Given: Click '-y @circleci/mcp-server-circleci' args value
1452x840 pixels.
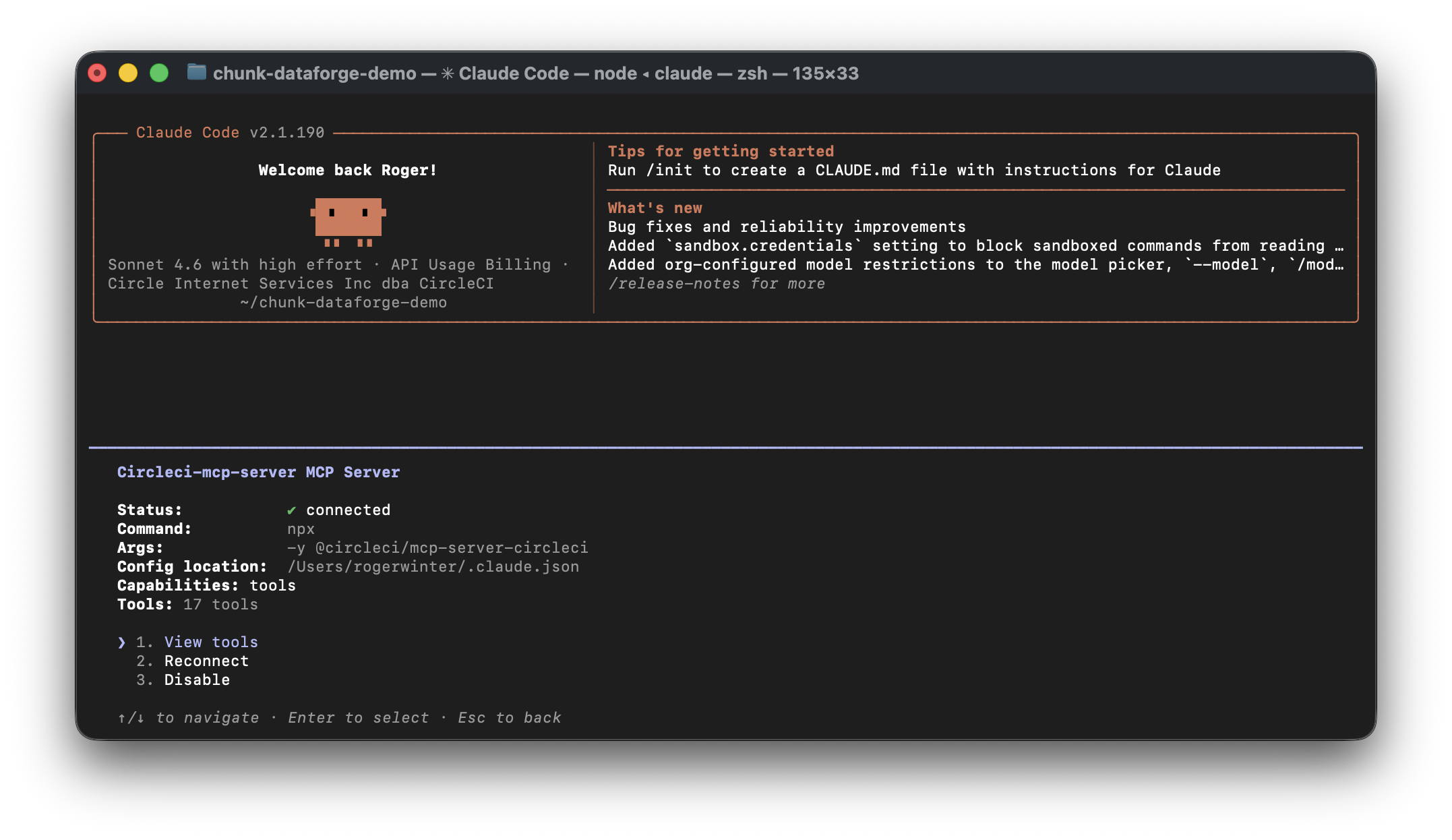Looking at the screenshot, I should click(x=437, y=547).
